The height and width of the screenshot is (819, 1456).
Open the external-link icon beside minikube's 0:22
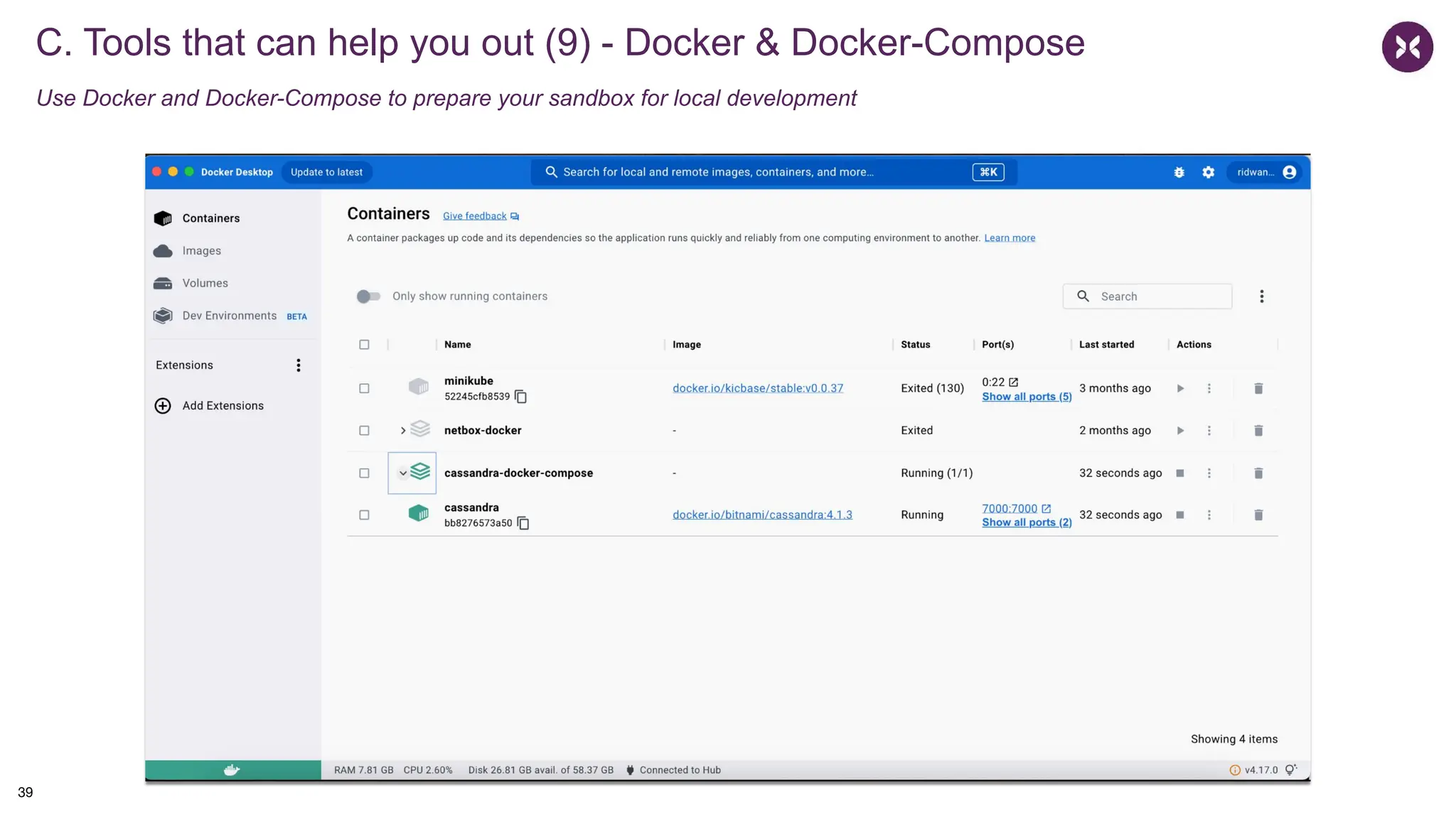point(1013,382)
